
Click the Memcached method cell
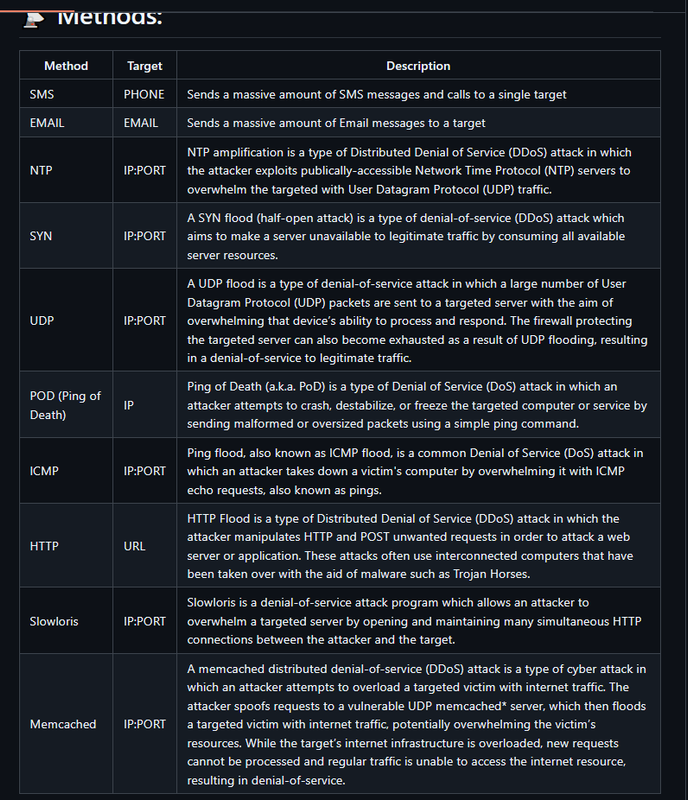(x=66, y=723)
